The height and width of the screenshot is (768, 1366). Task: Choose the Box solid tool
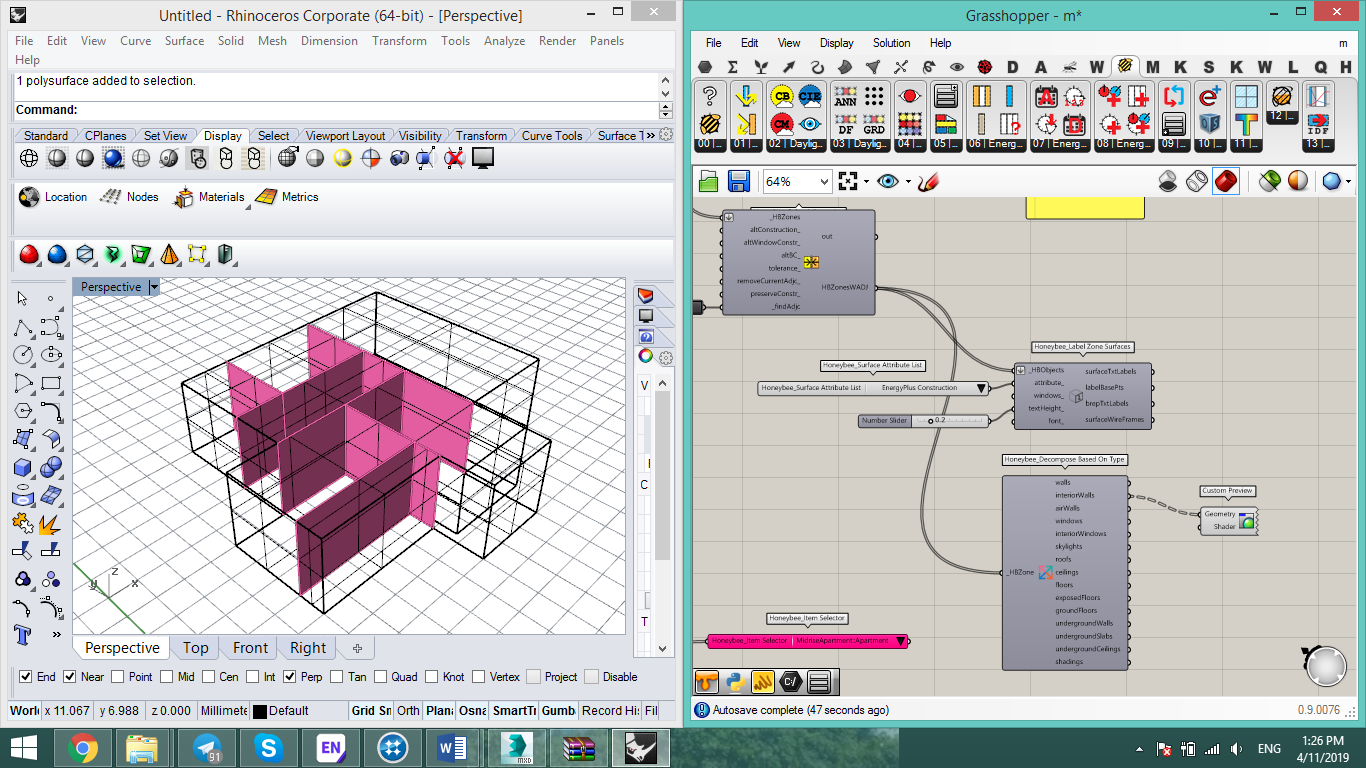click(23, 466)
